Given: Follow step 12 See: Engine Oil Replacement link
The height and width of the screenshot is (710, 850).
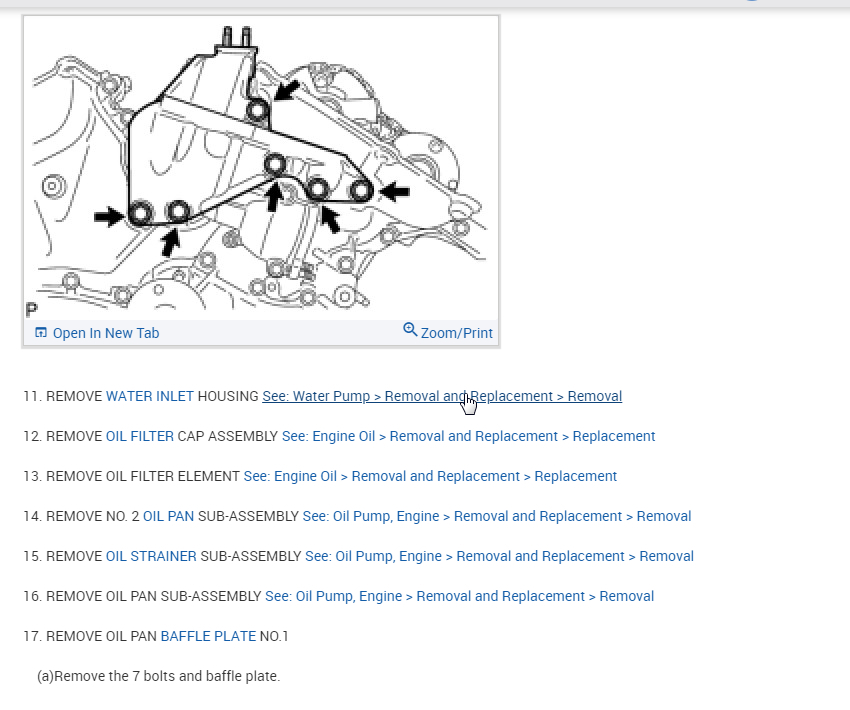Looking at the screenshot, I should click(x=468, y=436).
